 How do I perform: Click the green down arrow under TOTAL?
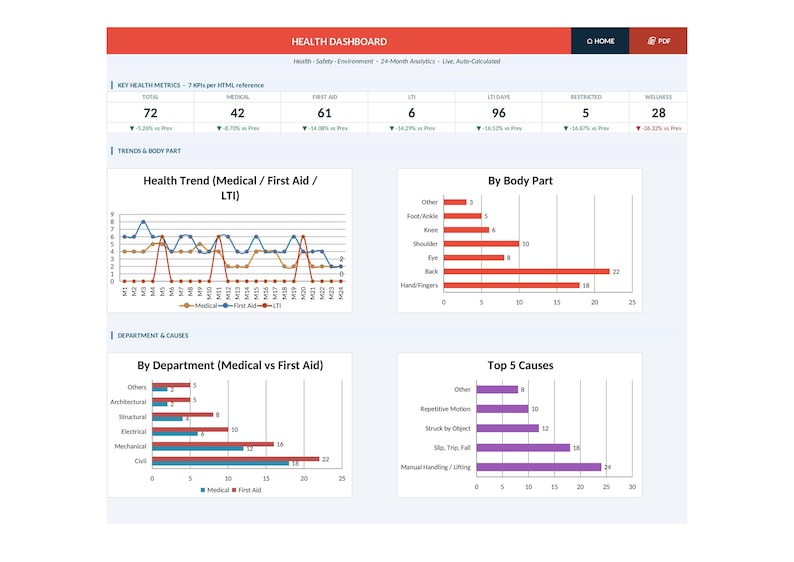click(132, 129)
